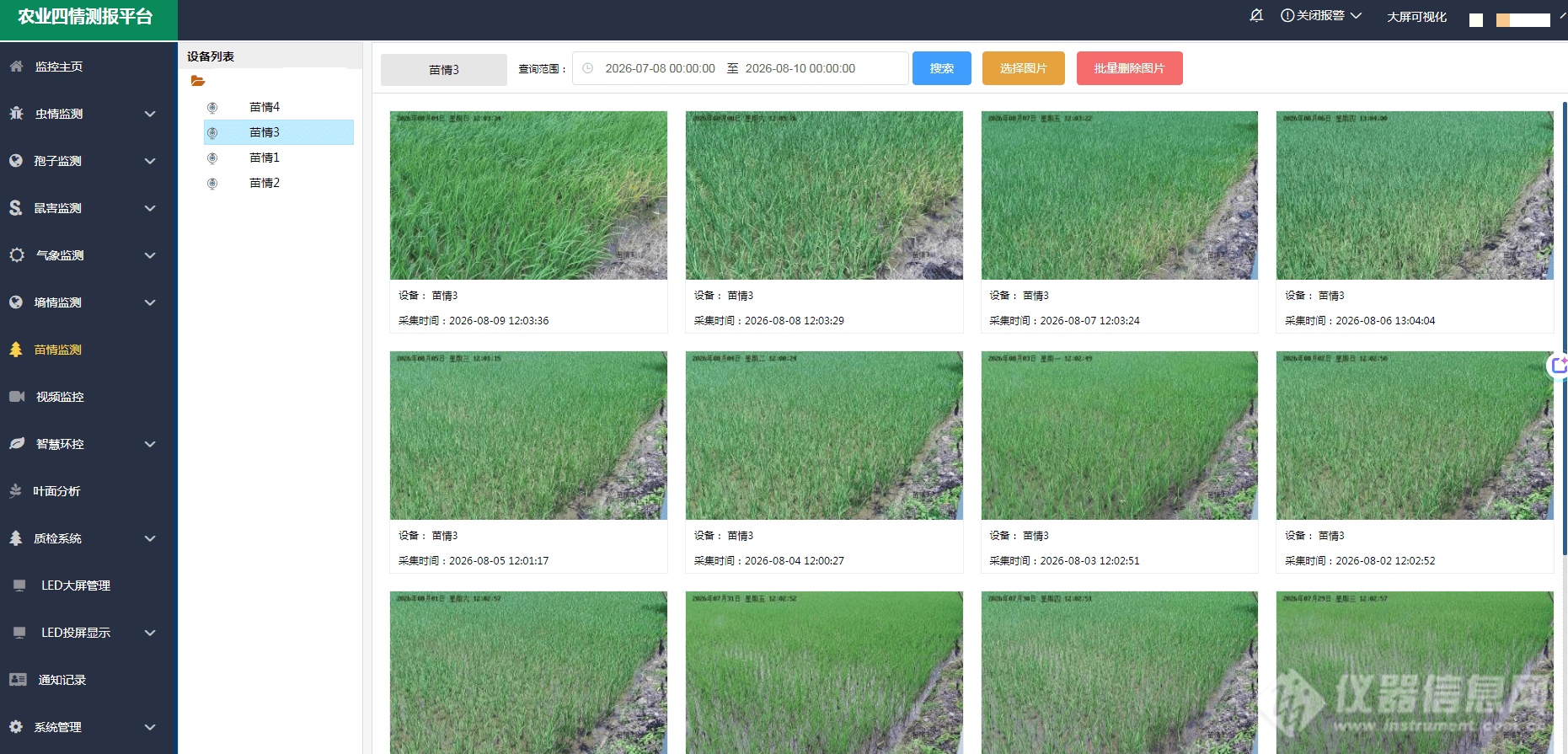1568x754 pixels.
Task: Expand the 墒情监测 submenu chevron
Action: click(x=150, y=302)
